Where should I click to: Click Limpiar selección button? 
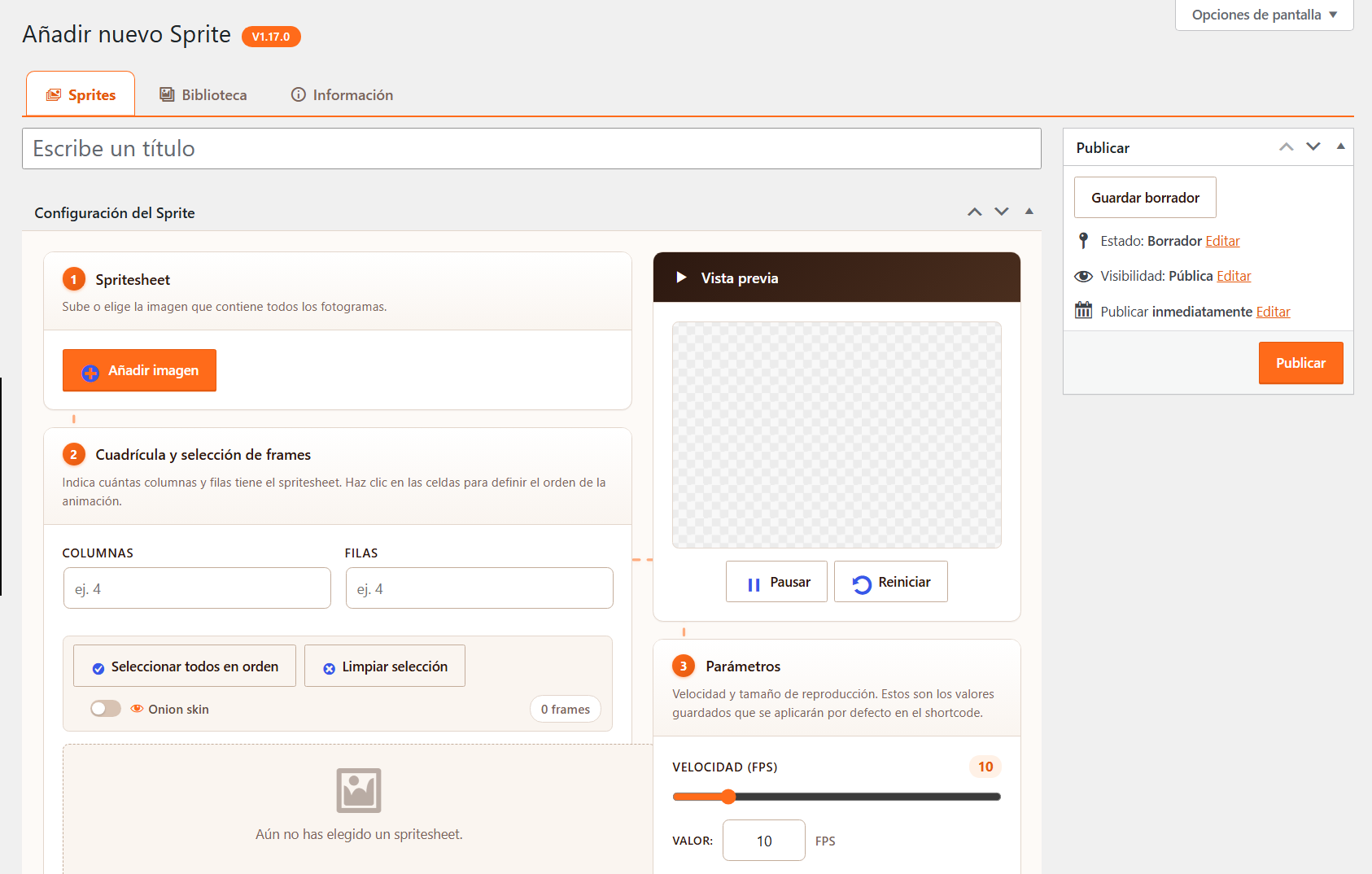click(x=385, y=666)
